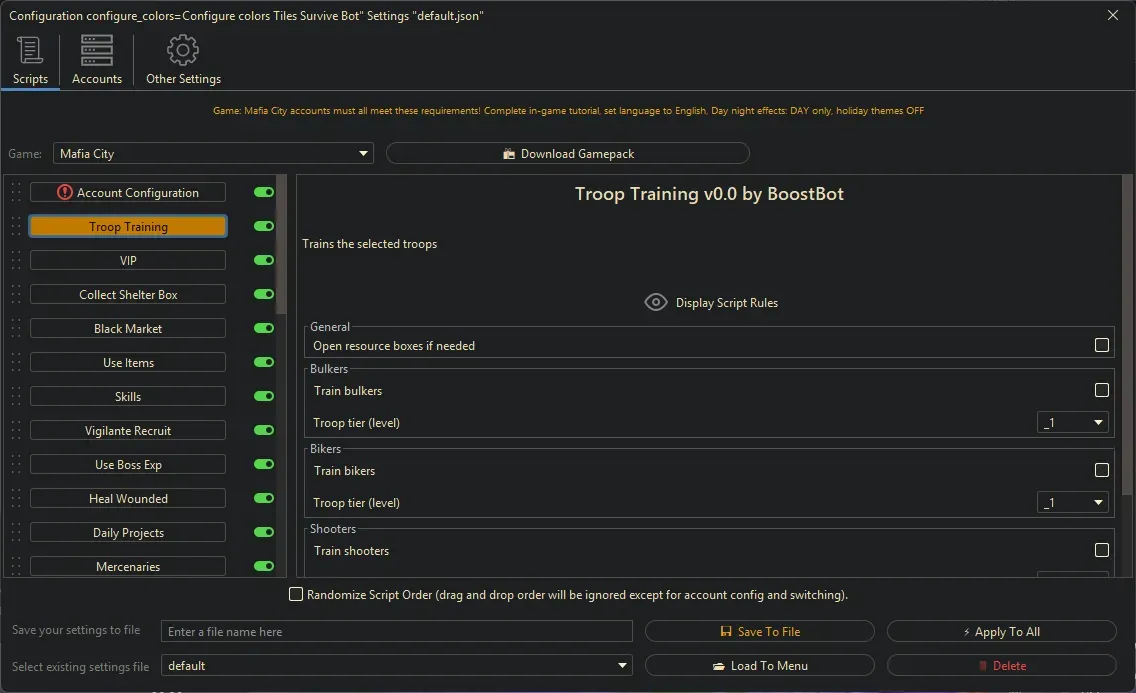
Task: Click the red alert icon on Account Configuration
Action: click(x=65, y=192)
